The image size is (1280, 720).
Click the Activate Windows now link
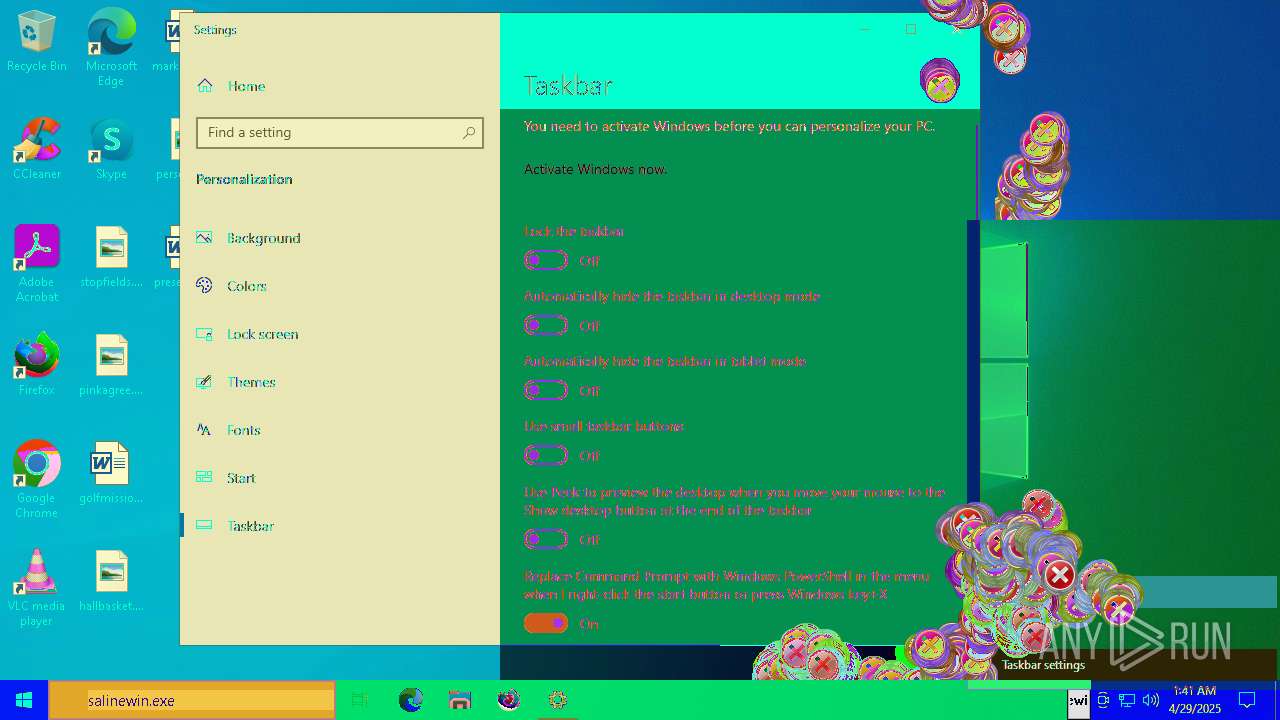click(595, 169)
